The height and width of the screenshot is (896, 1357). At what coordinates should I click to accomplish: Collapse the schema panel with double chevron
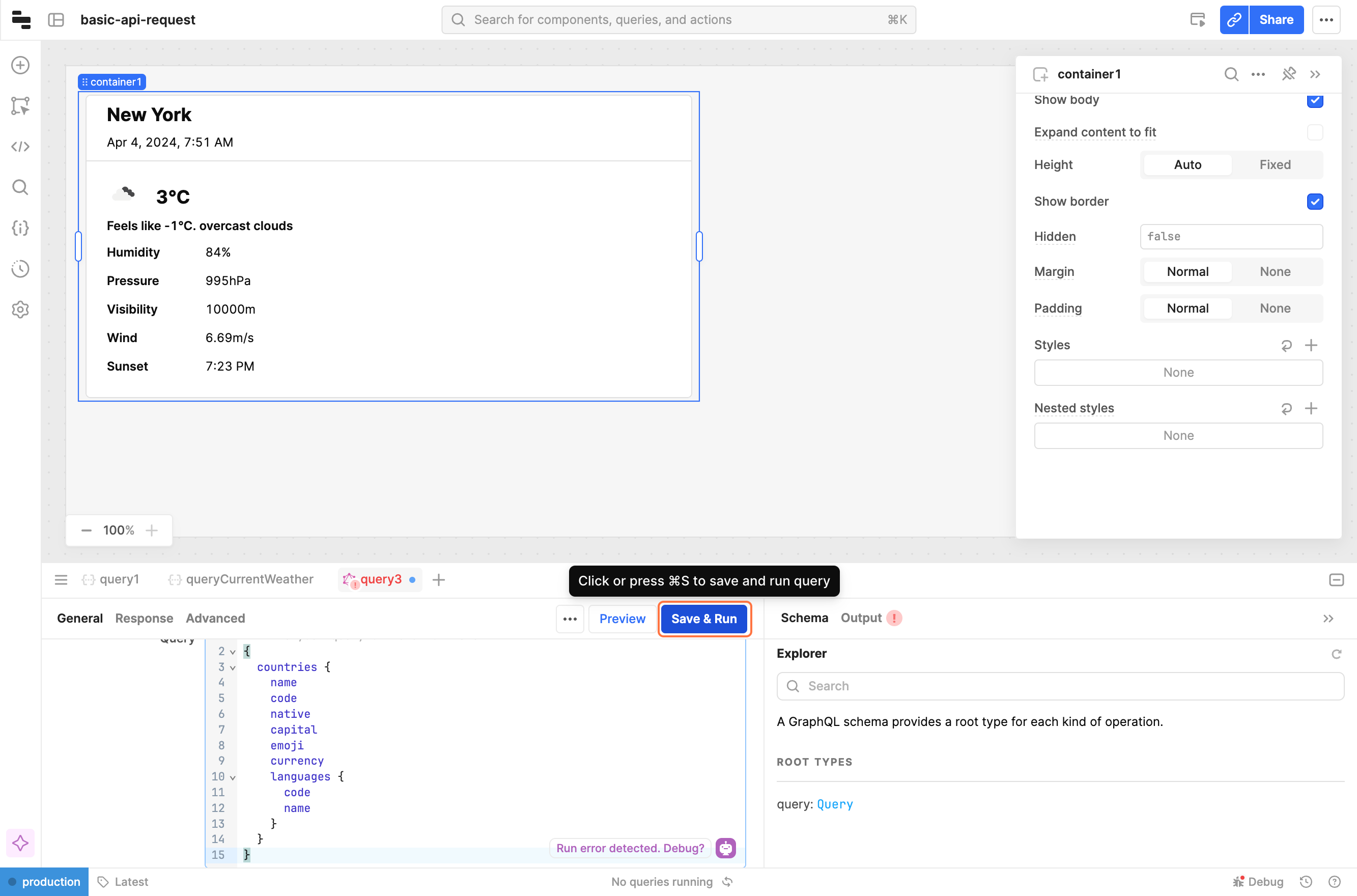[1328, 618]
